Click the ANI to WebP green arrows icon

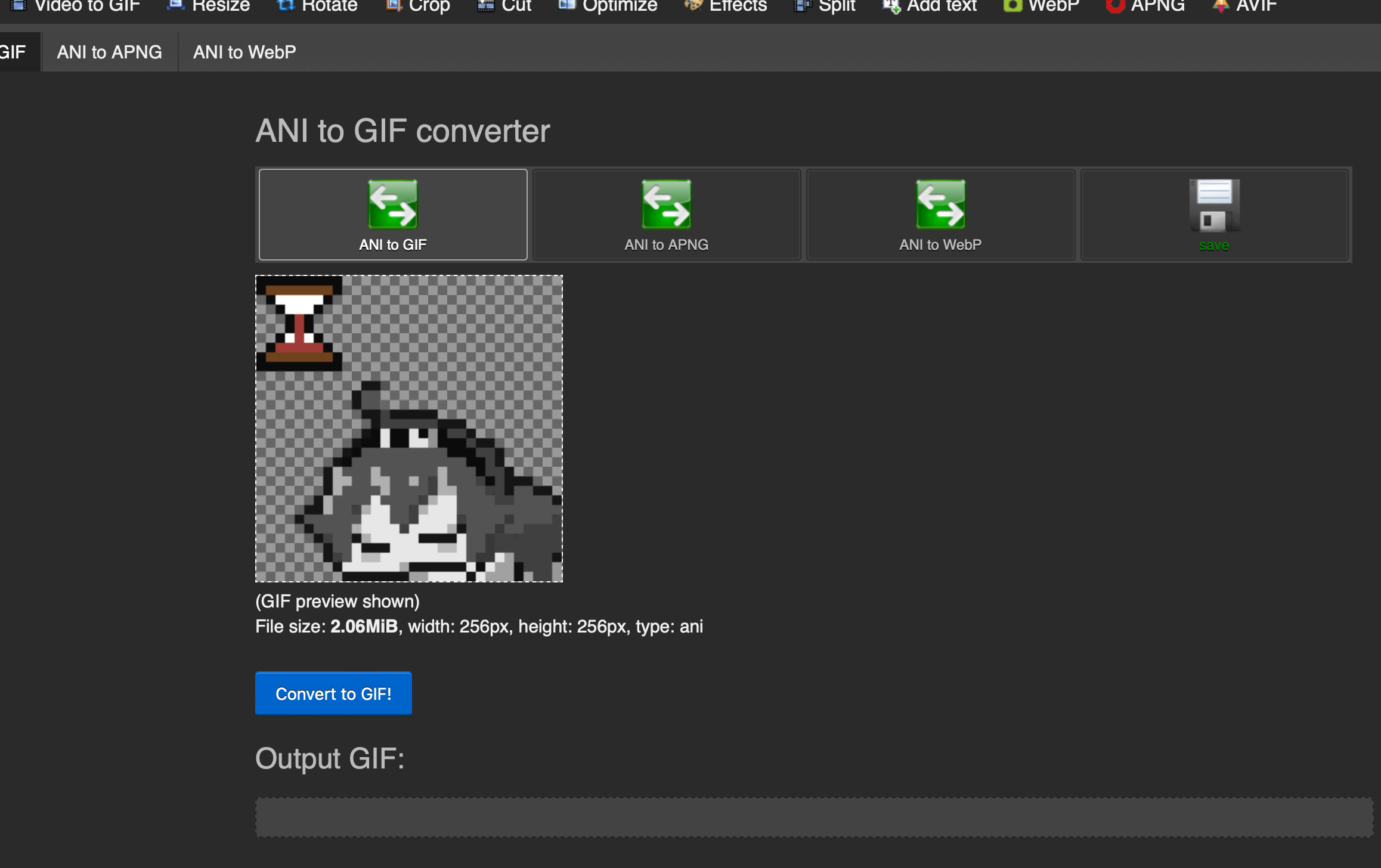(x=940, y=204)
